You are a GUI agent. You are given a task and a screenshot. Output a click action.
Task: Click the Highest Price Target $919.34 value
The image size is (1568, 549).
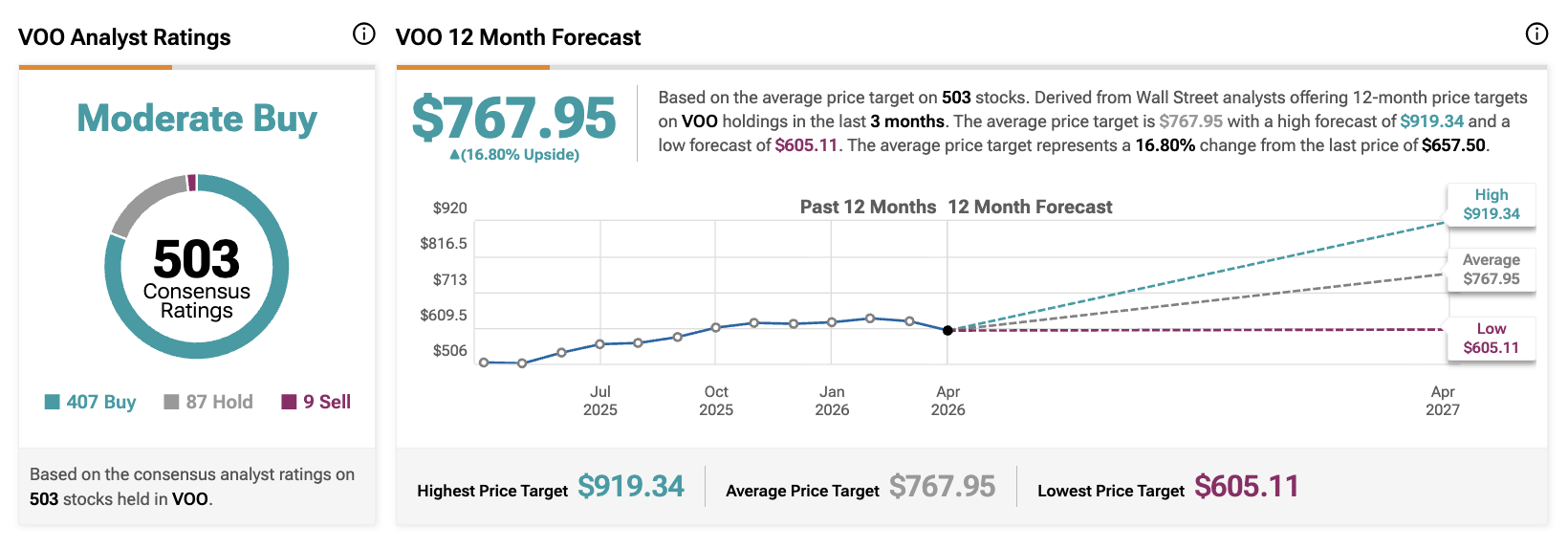pyautogui.click(x=631, y=487)
